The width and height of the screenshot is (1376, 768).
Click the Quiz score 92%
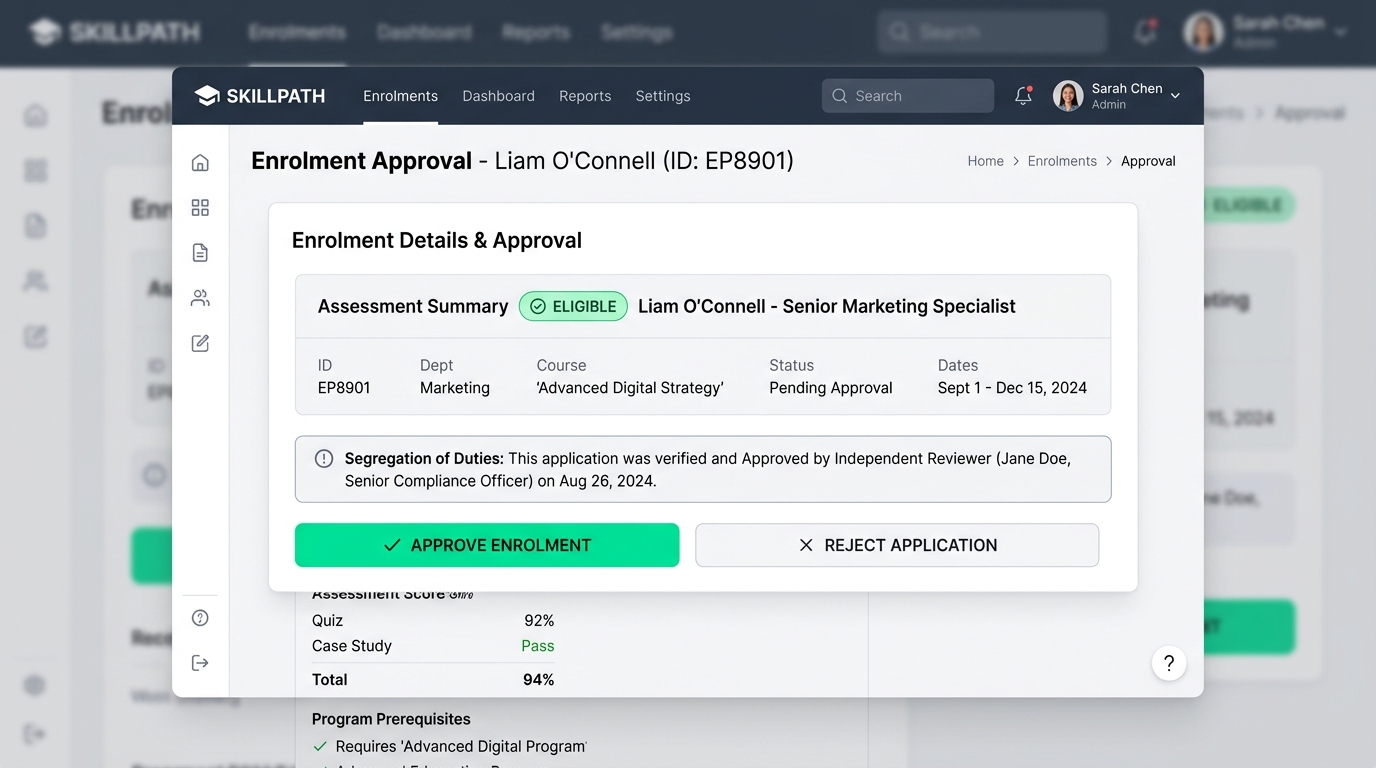(539, 620)
